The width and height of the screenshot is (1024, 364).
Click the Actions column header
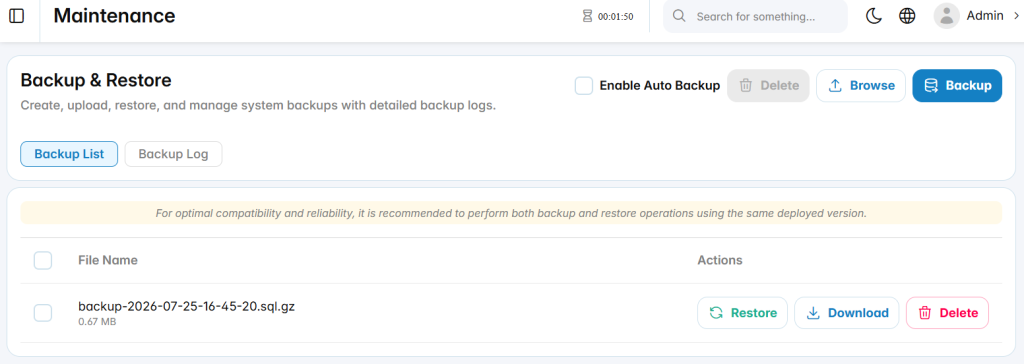[720, 260]
